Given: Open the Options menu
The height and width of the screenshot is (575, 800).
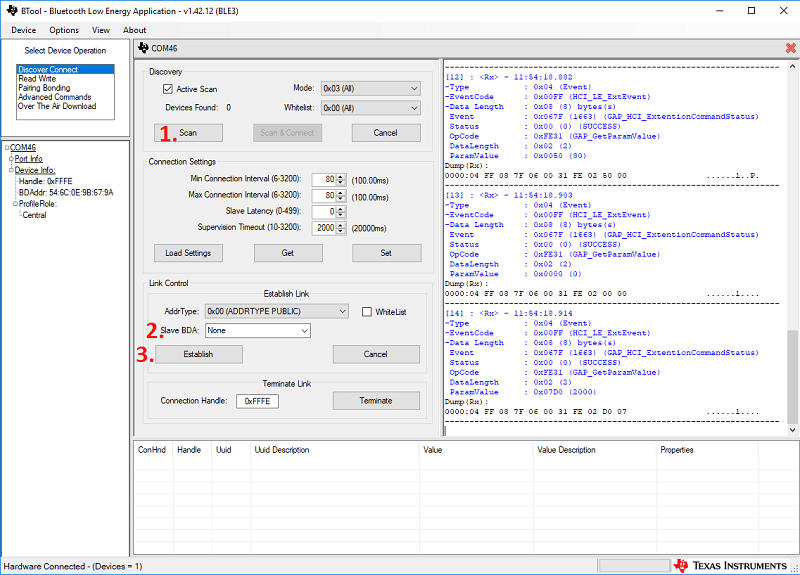Looking at the screenshot, I should pyautogui.click(x=64, y=30).
